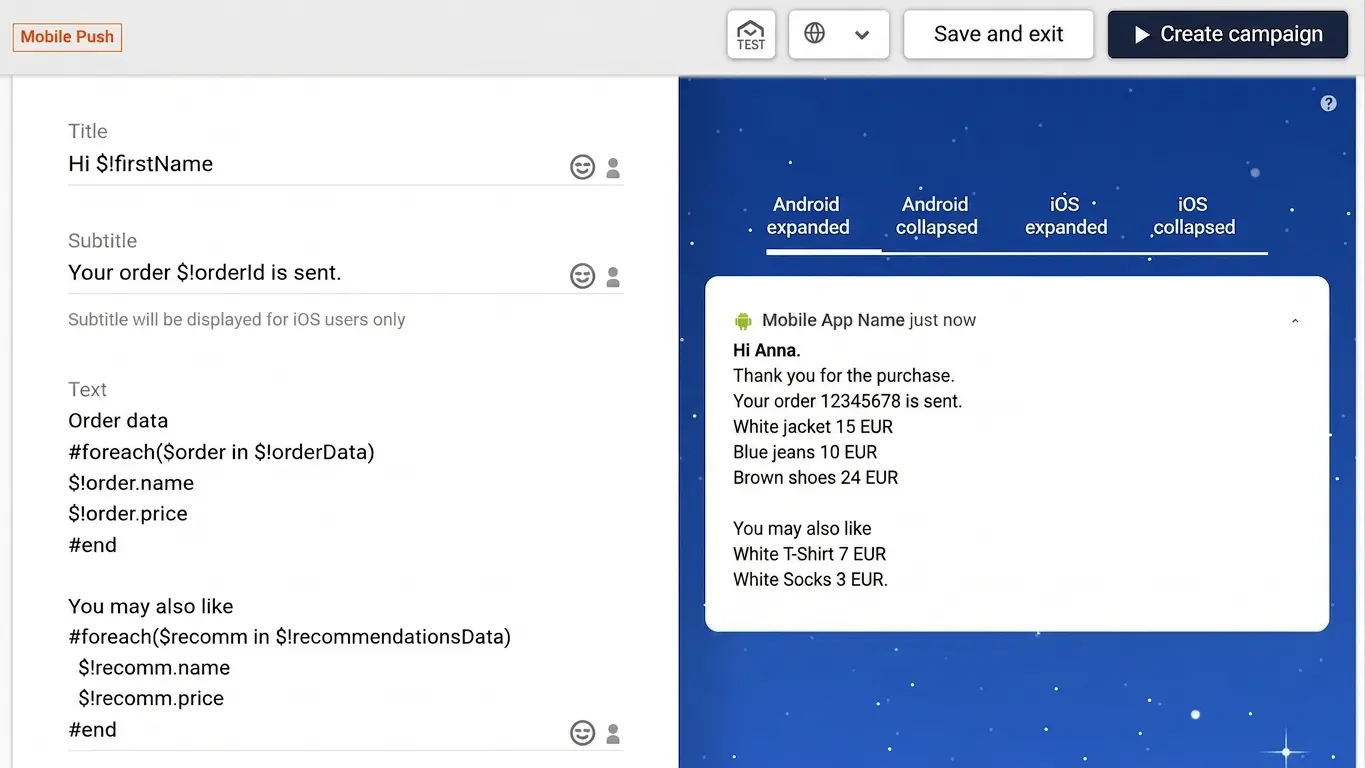Insert emoji into Text field
This screenshot has height=768, width=1365.
point(582,733)
